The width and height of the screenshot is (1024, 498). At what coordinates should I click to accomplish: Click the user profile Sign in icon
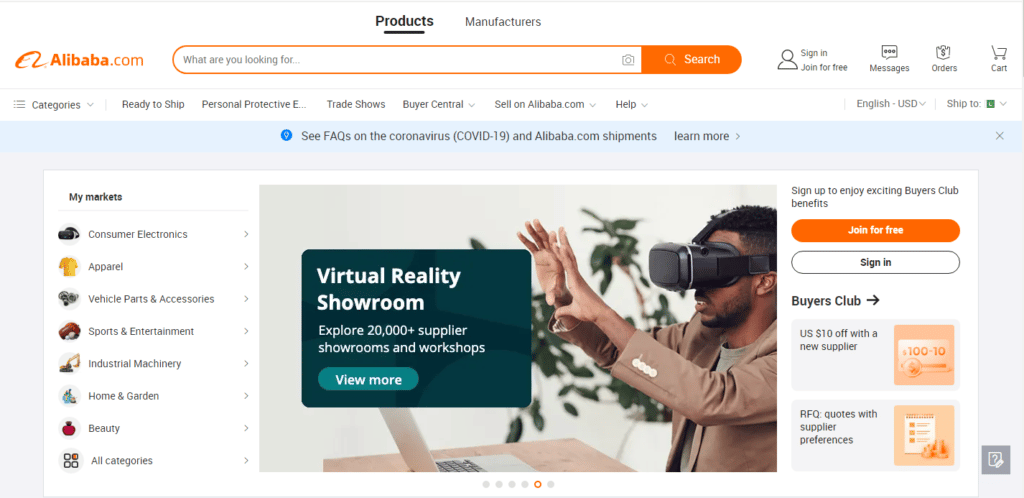pyautogui.click(x=787, y=59)
